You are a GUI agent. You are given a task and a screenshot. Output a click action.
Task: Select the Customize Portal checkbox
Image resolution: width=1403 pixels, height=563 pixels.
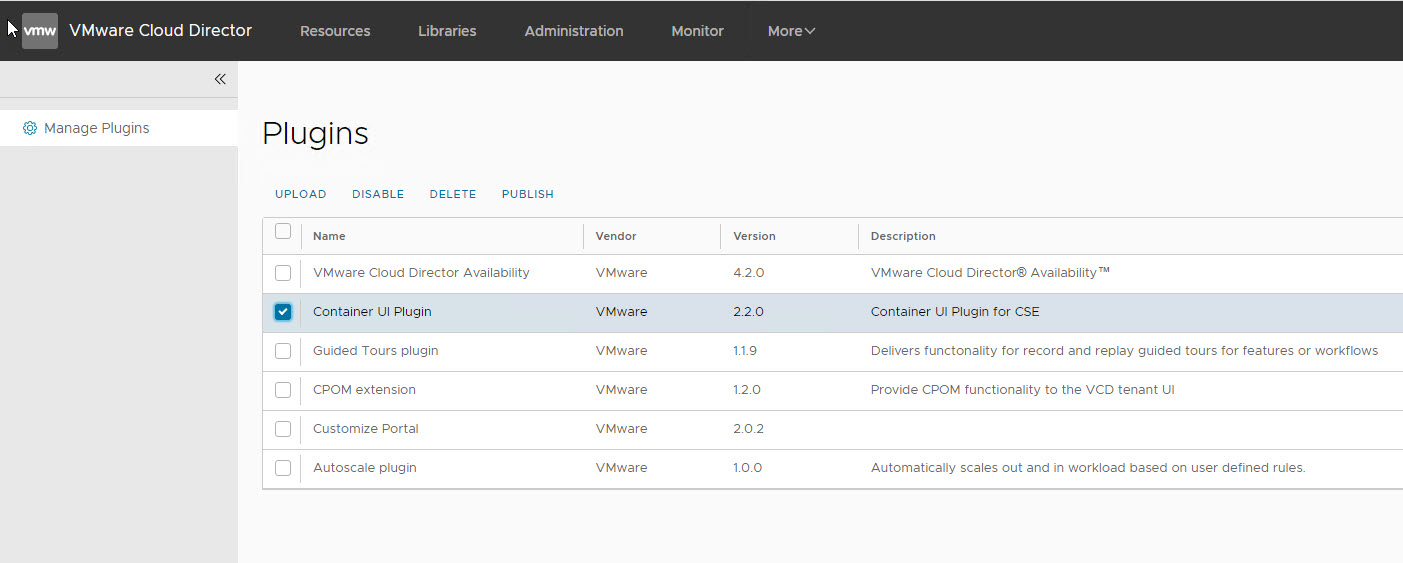coord(283,429)
